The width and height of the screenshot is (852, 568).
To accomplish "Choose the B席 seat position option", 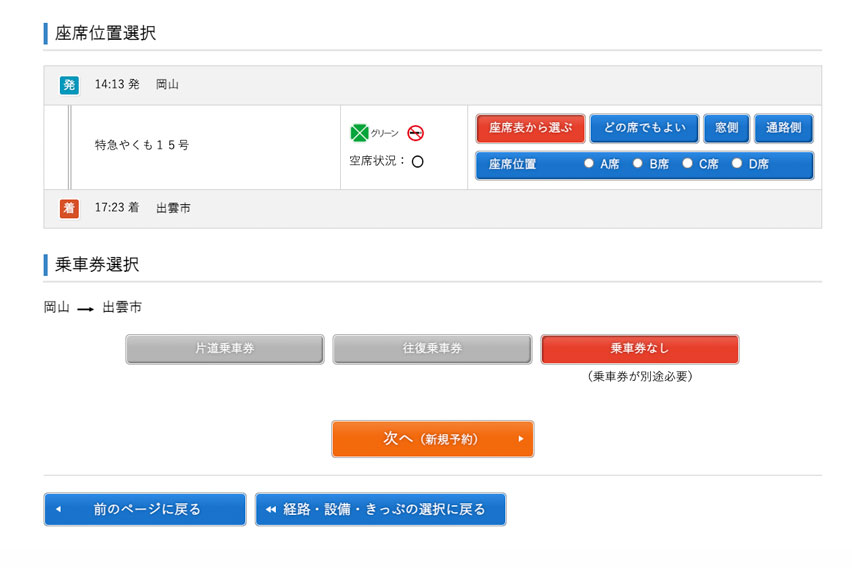I will [638, 164].
